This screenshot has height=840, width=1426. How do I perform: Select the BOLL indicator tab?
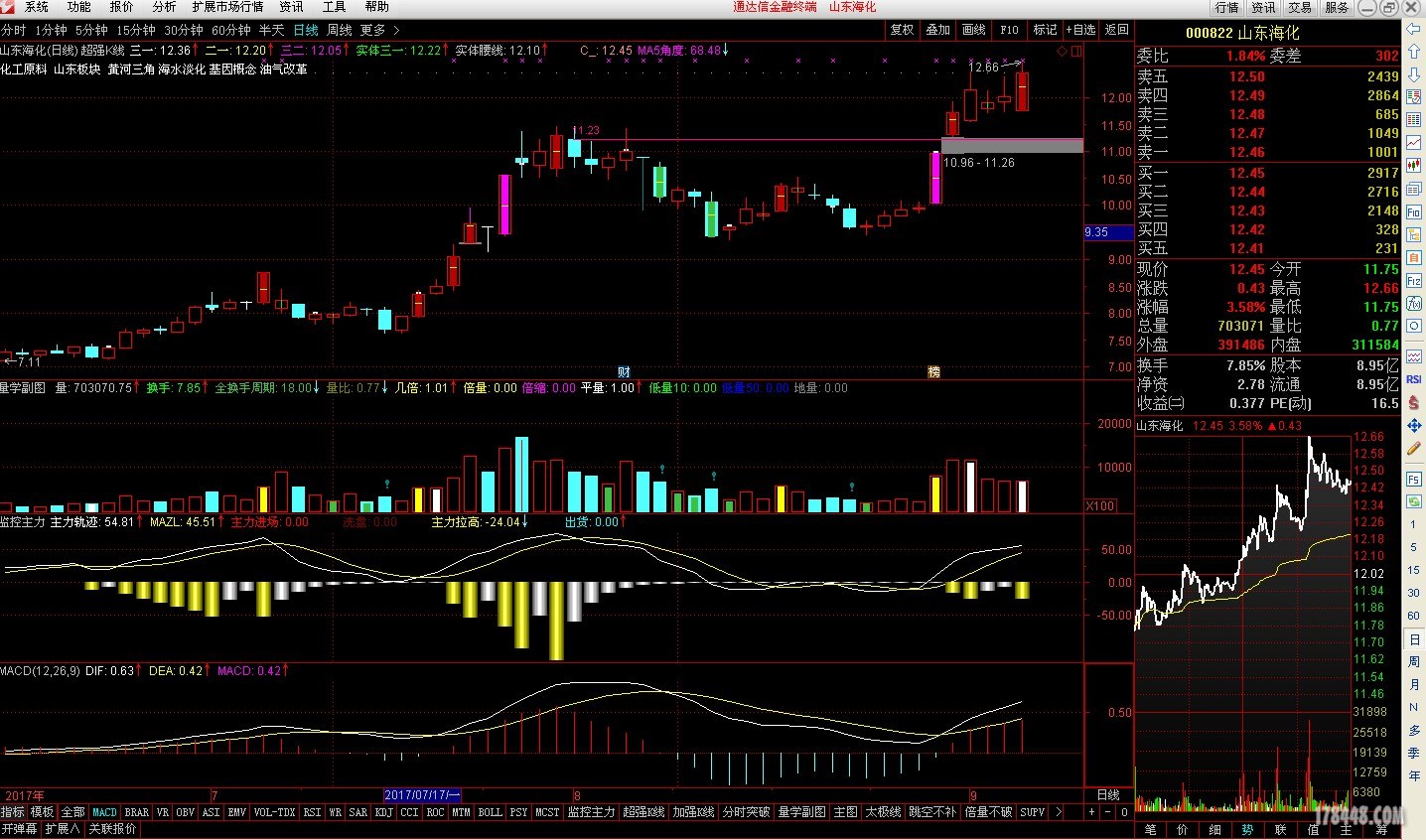490,812
